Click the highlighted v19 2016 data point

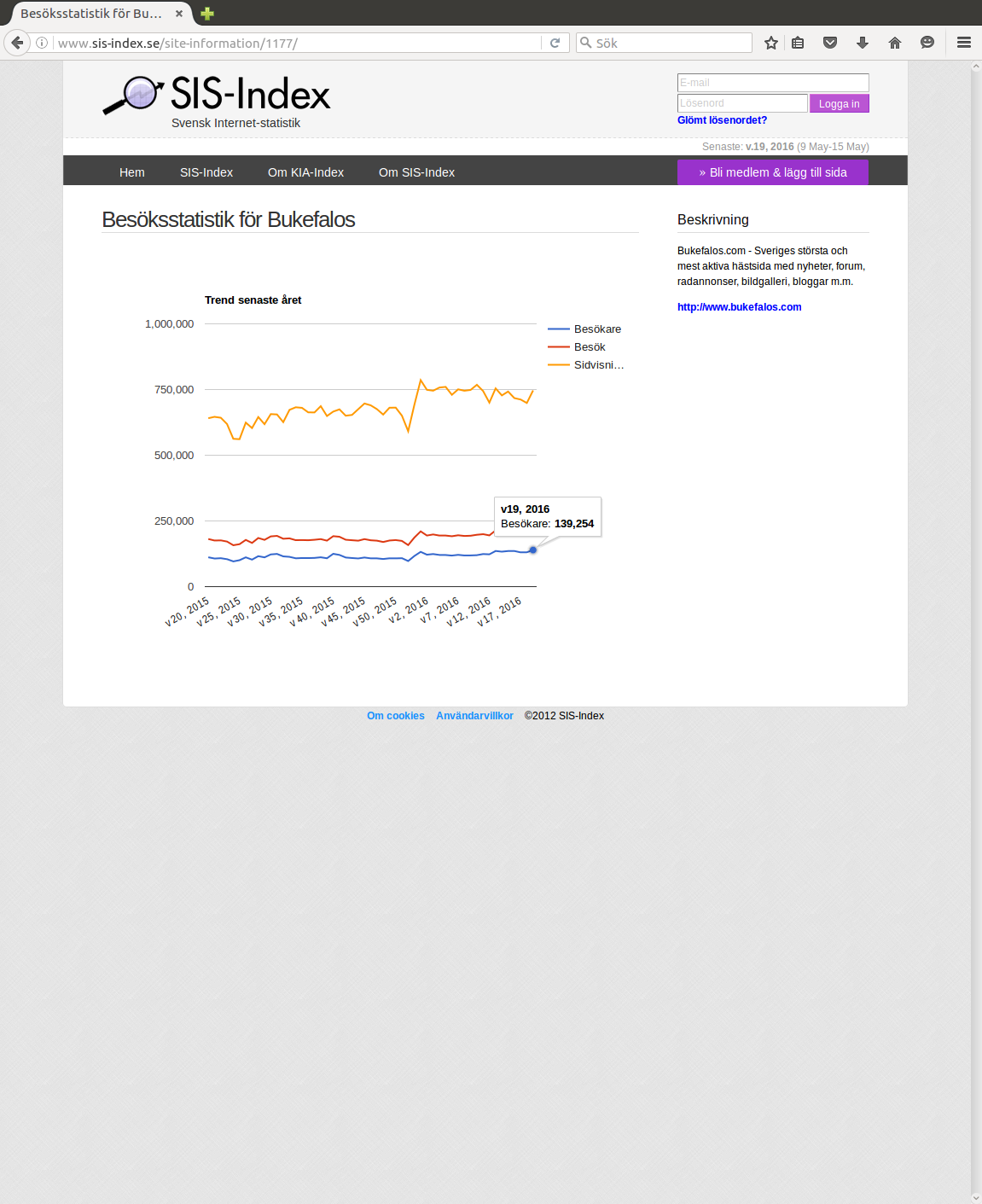pyautogui.click(x=533, y=550)
